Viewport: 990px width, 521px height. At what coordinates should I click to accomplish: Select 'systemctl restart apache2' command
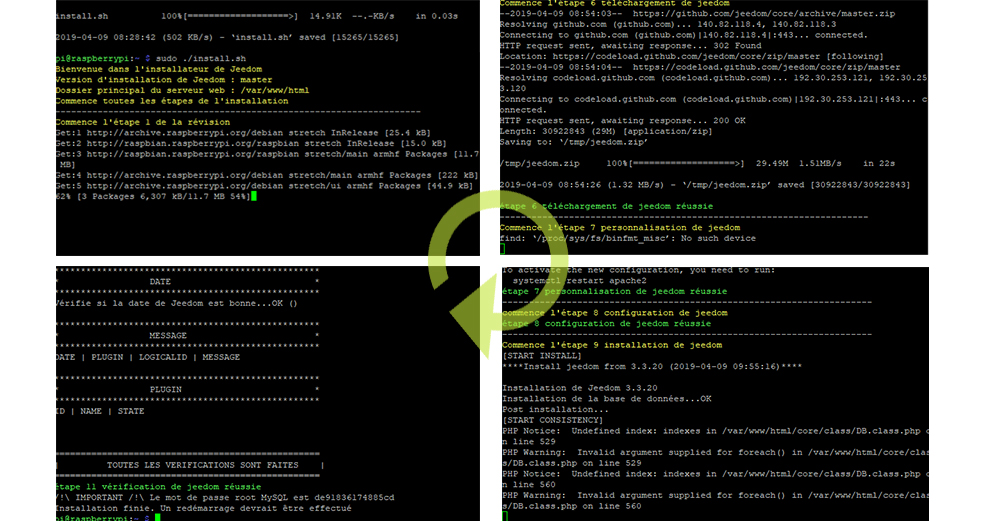point(580,281)
